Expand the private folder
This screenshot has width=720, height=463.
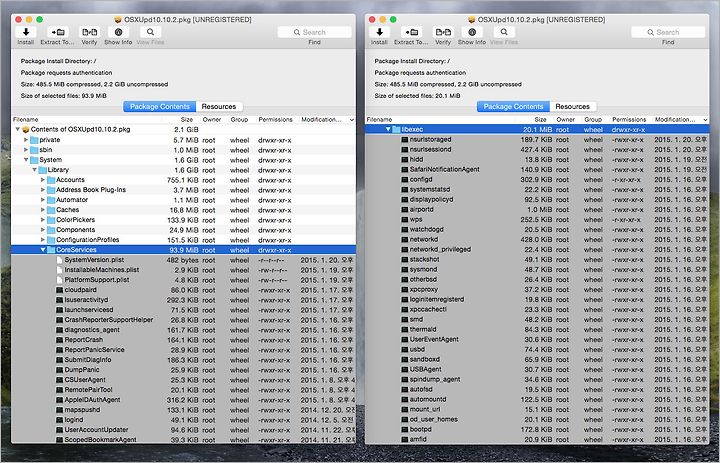(x=26, y=140)
